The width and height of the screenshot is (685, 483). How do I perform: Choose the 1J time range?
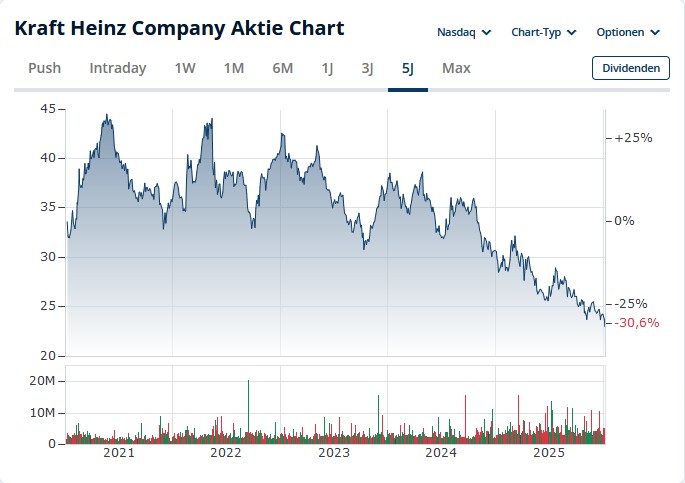pos(327,68)
